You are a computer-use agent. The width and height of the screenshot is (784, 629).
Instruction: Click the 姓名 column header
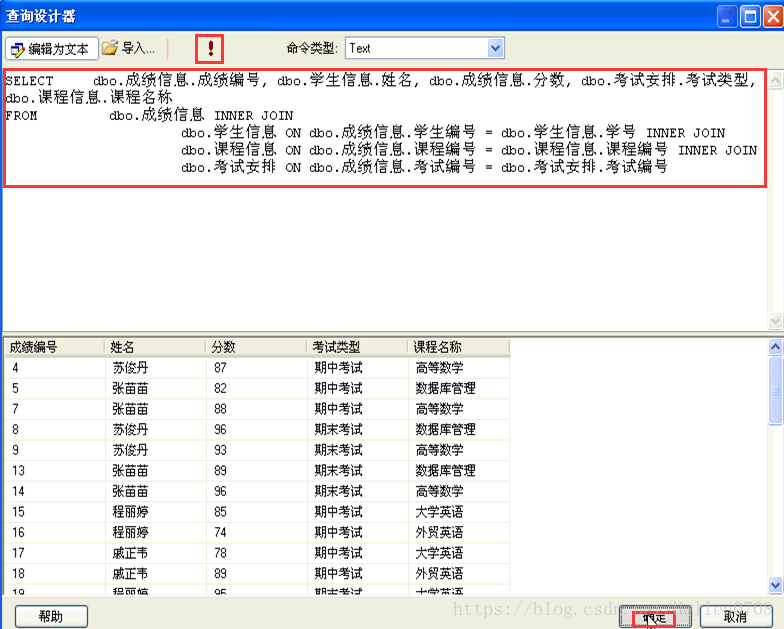pyautogui.click(x=156, y=347)
